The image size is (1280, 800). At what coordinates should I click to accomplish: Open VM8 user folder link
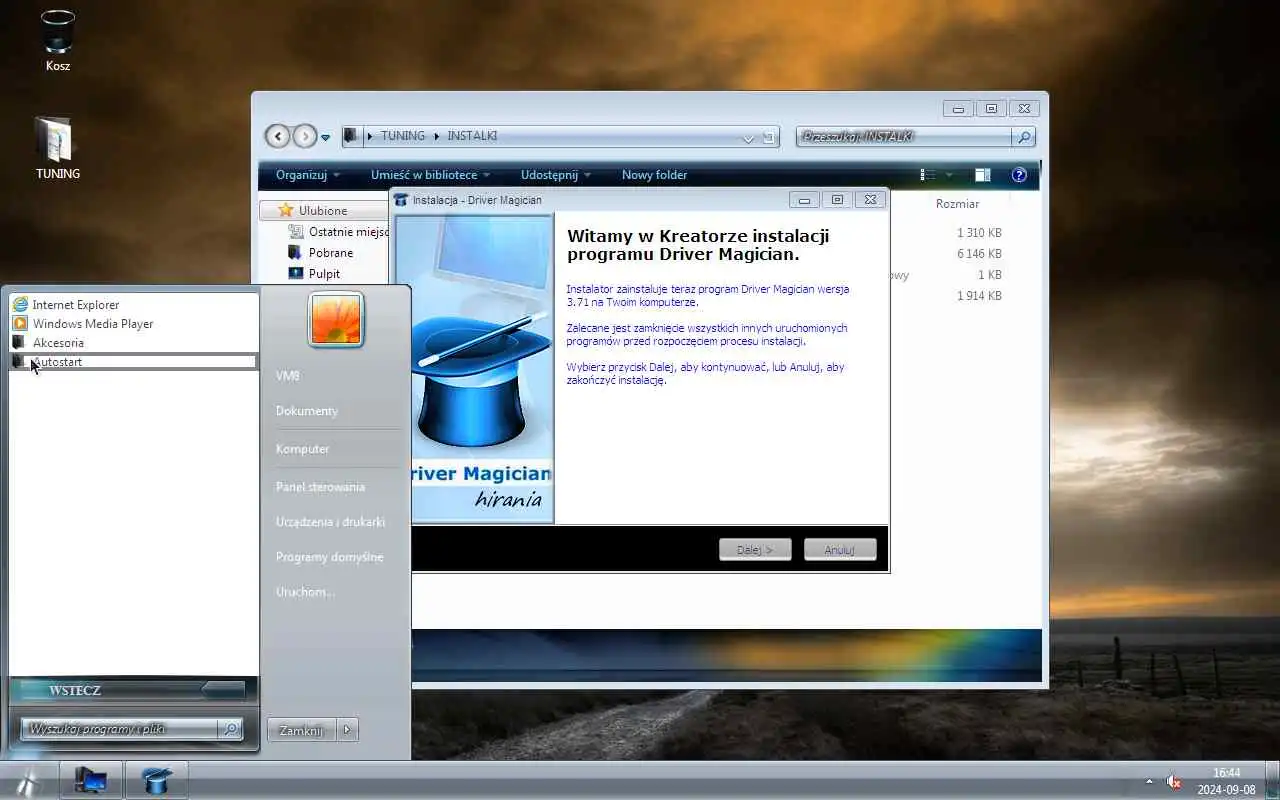pyautogui.click(x=287, y=376)
